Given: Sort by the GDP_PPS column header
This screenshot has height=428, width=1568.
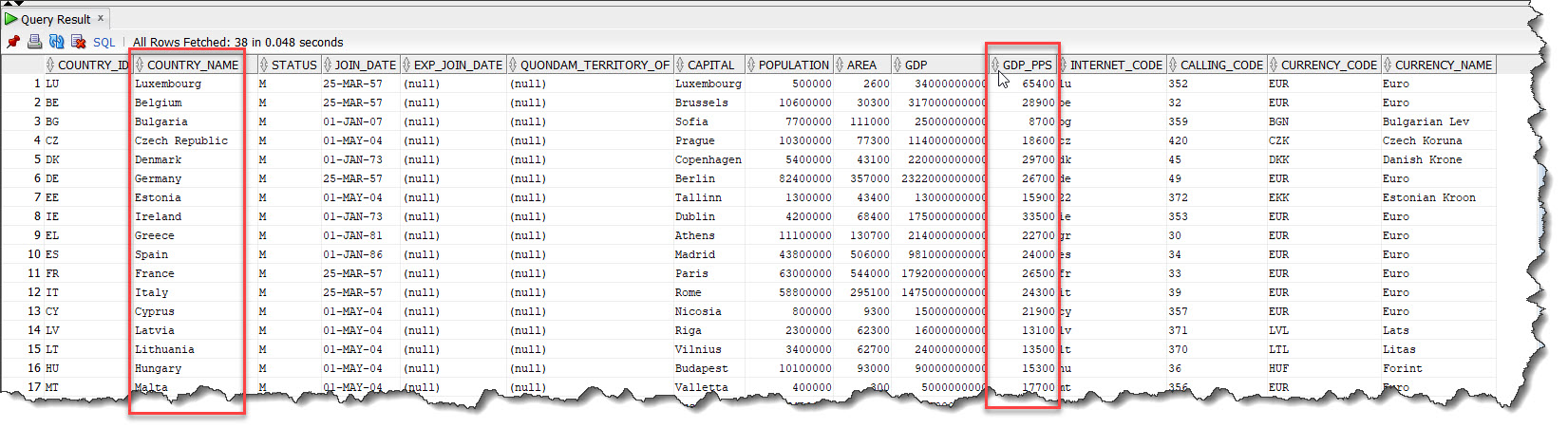Looking at the screenshot, I should tap(1027, 65).
